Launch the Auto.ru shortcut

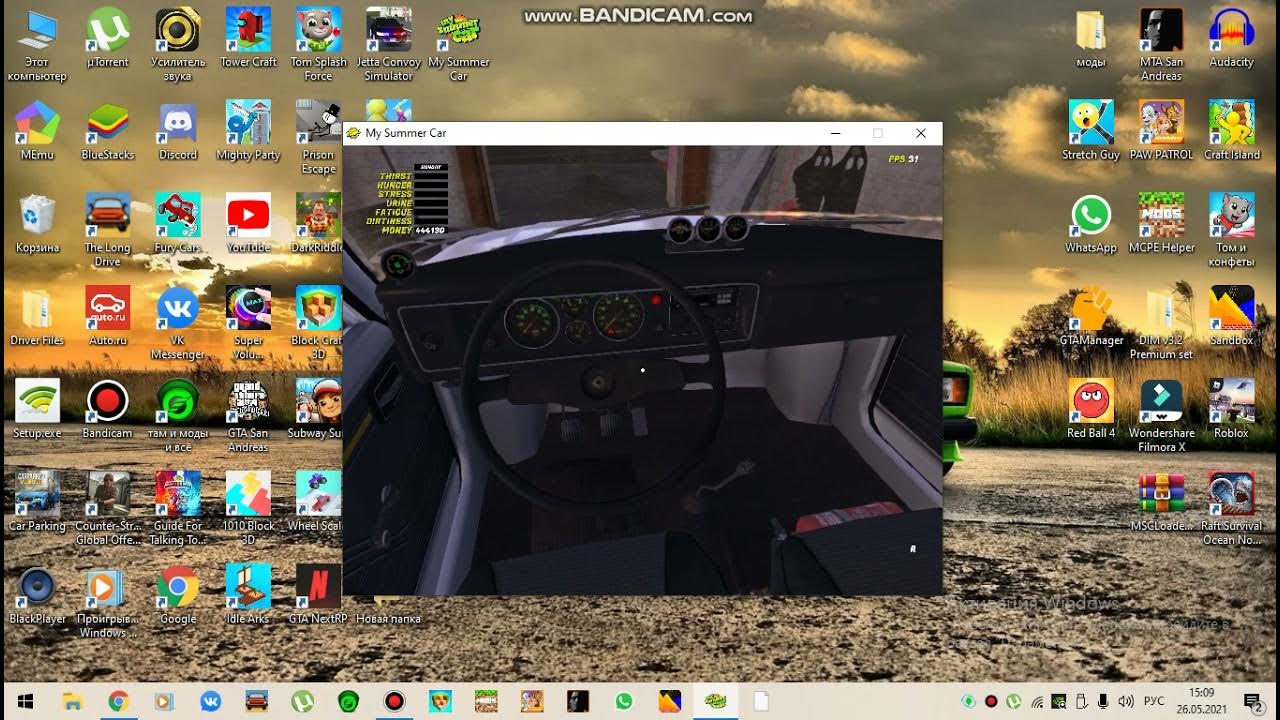tap(108, 317)
